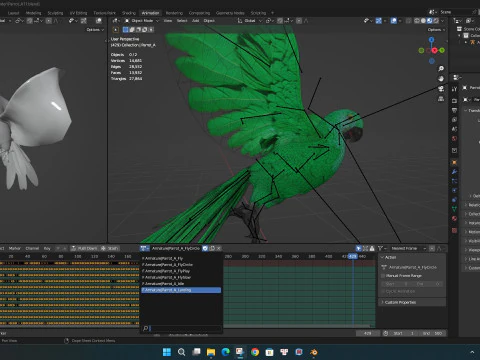This screenshot has height=360, width=480.
Task: Open the Particles properties tab
Action: [454, 181]
